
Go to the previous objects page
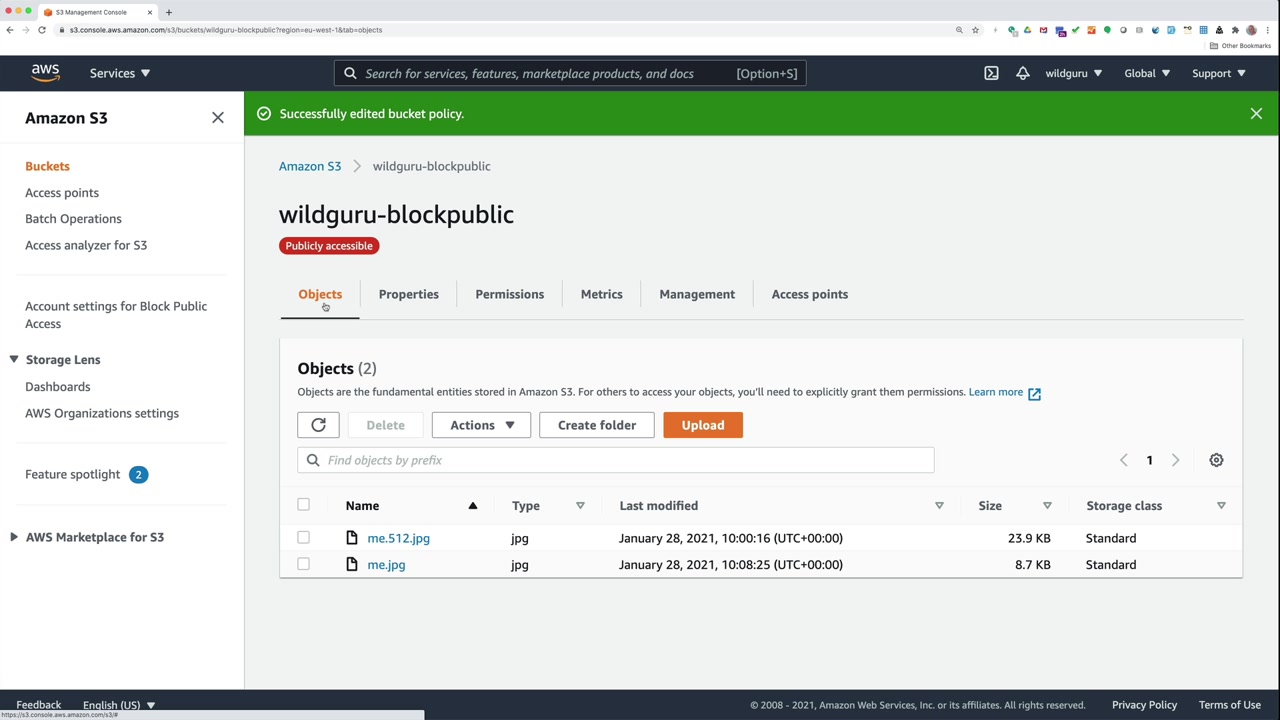[1123, 460]
